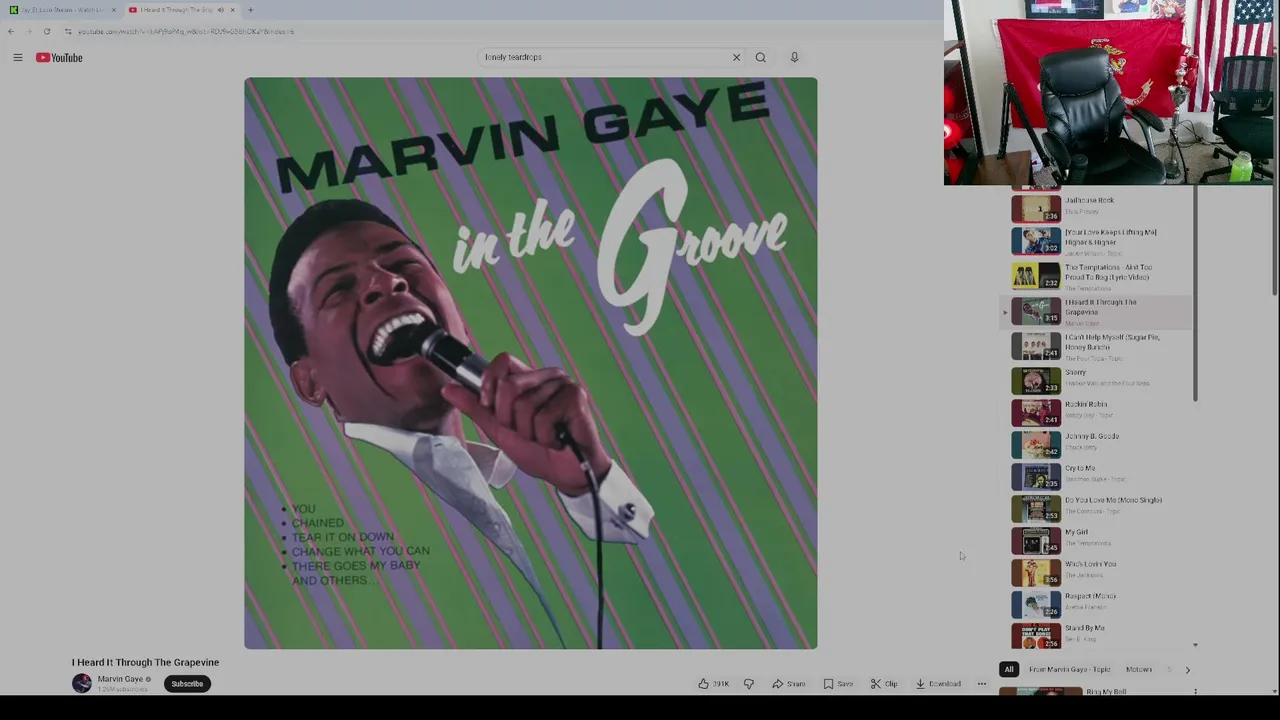Create a clip with the Clip scissors button
Image resolution: width=1280 pixels, height=720 pixels.
tap(884, 684)
